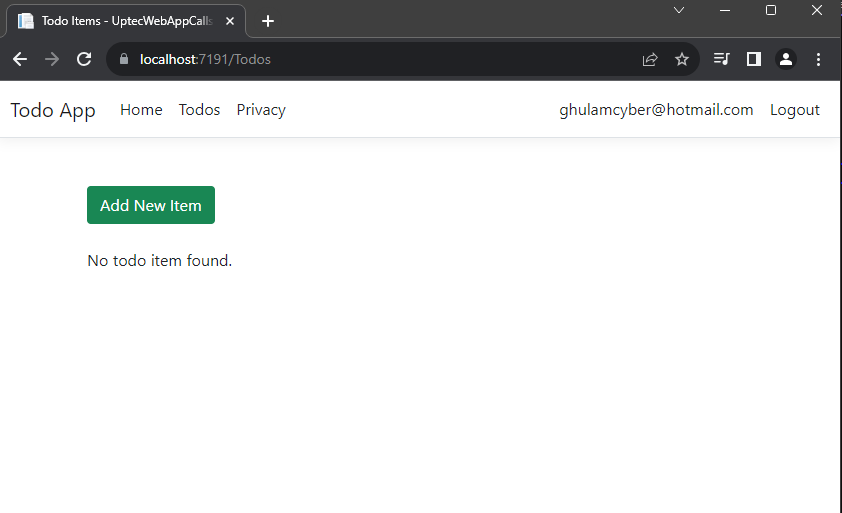Bookmark this page with the star icon
842x513 pixels.
(682, 59)
